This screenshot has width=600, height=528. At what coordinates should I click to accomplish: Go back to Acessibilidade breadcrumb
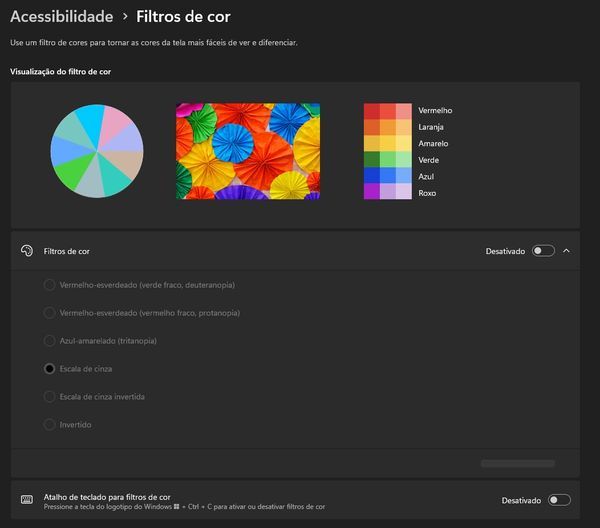tap(60, 17)
